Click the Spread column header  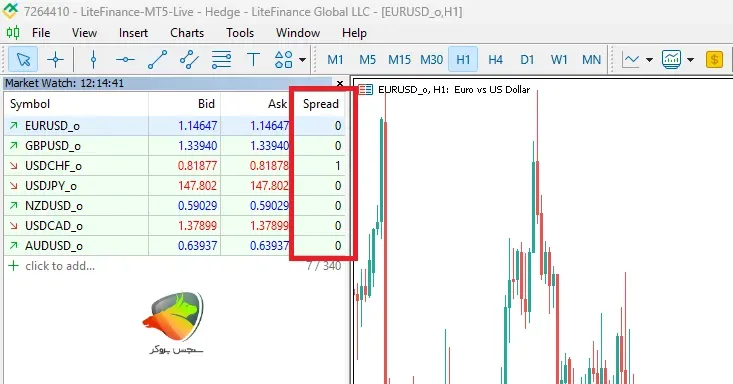[x=320, y=104]
